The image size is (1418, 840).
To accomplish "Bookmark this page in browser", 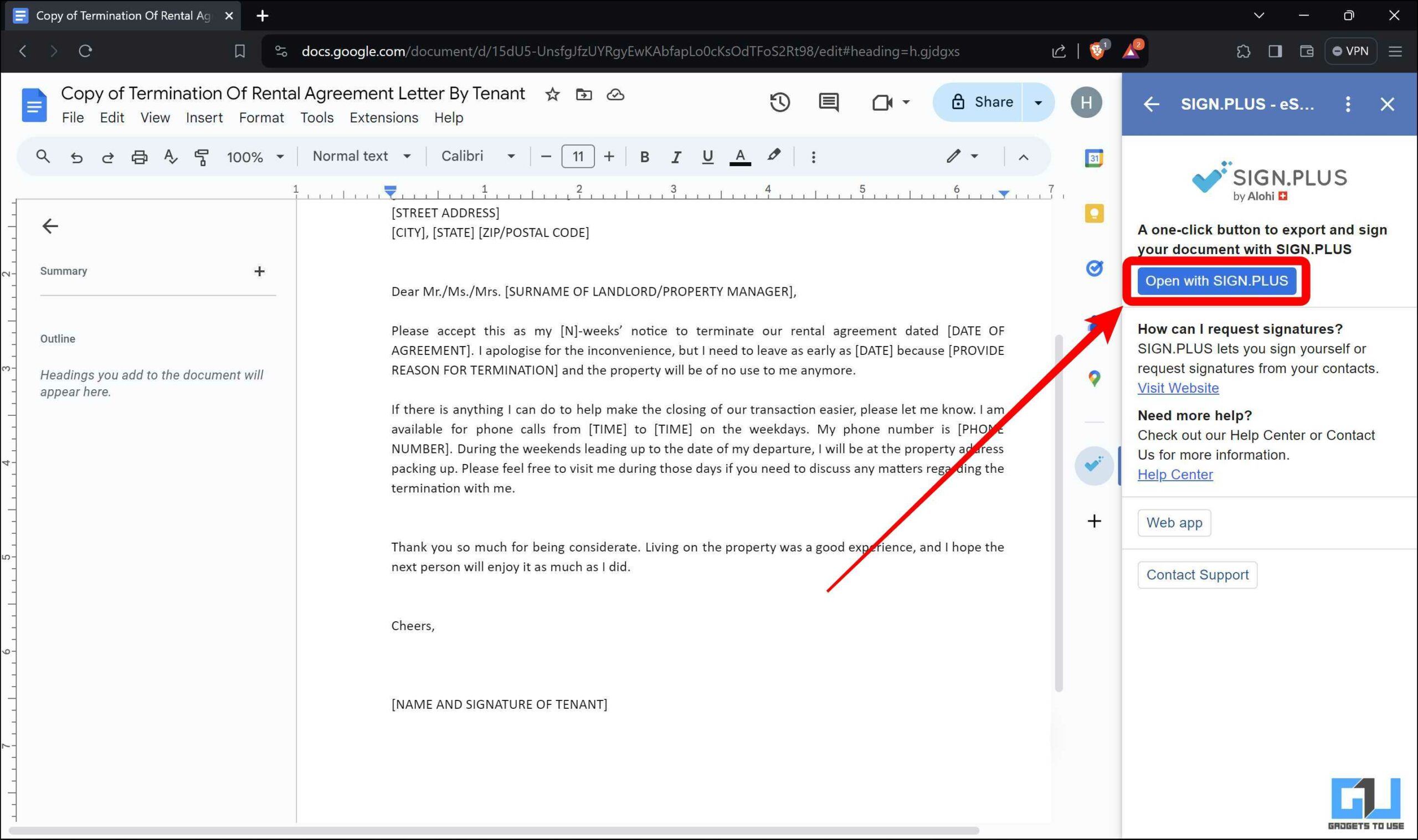I will pyautogui.click(x=239, y=51).
